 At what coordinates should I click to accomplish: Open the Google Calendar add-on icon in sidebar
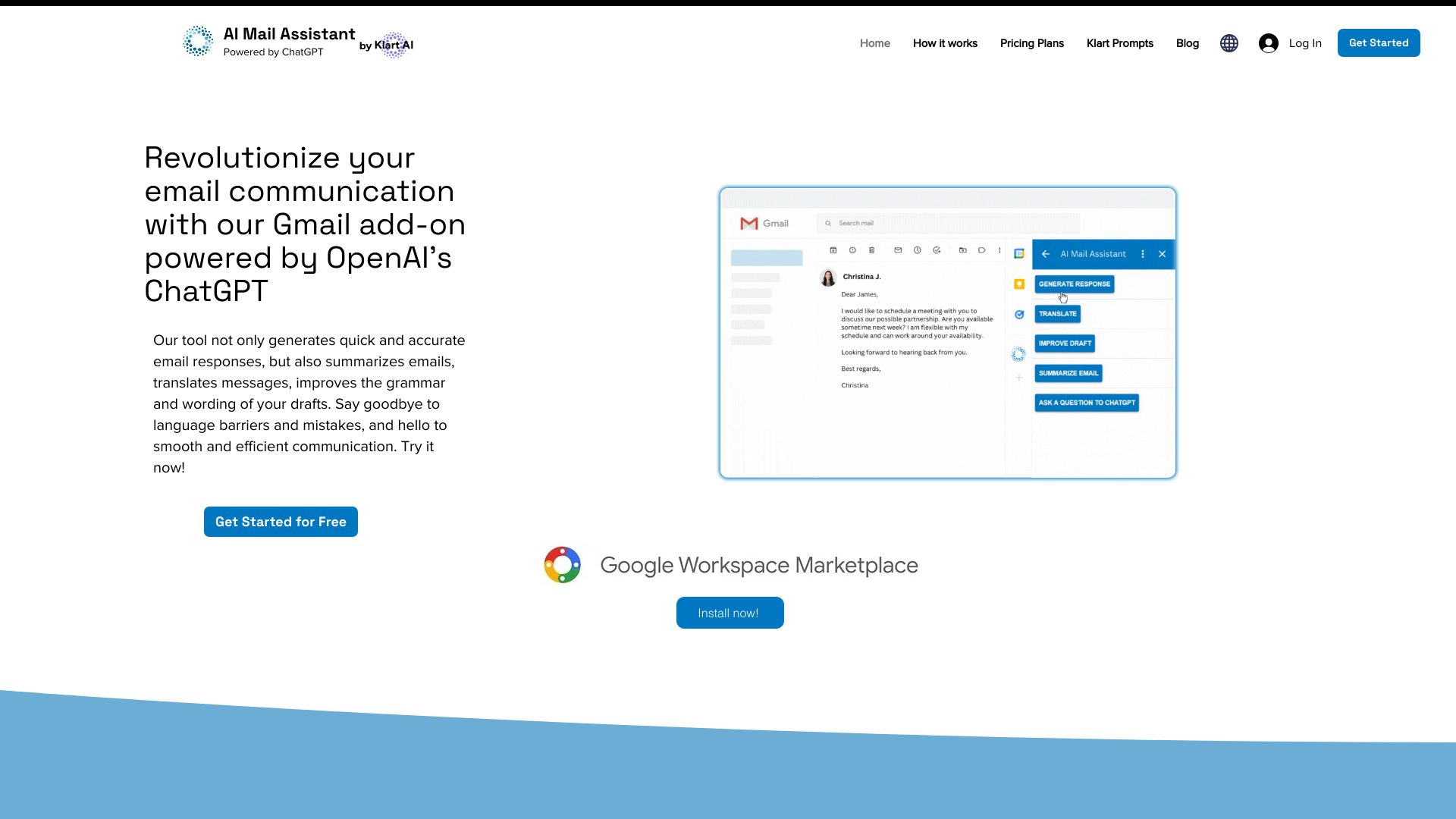click(1019, 253)
